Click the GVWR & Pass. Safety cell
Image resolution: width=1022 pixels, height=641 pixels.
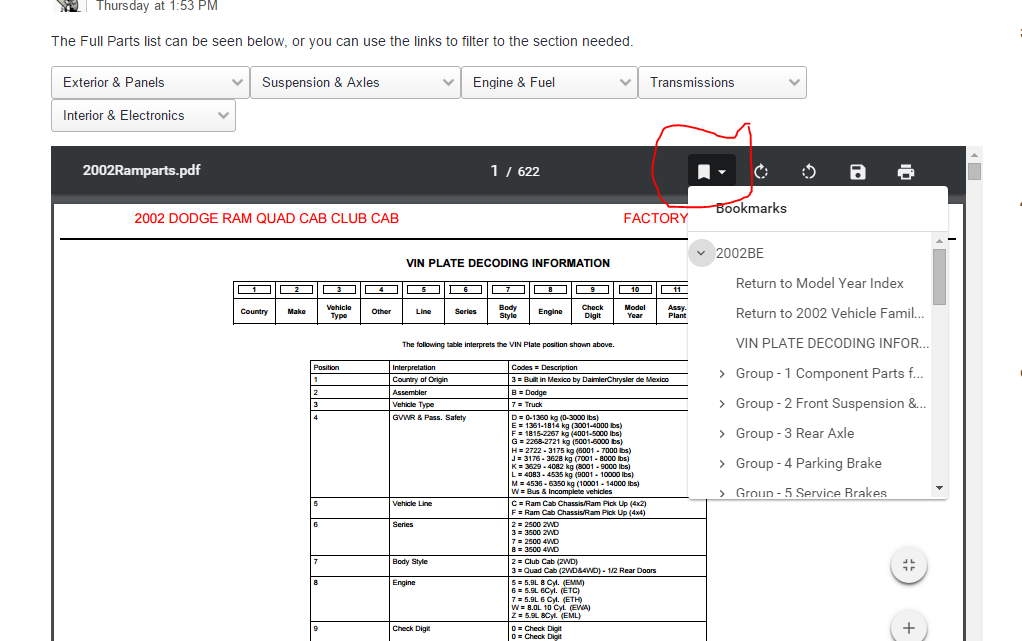(x=448, y=454)
